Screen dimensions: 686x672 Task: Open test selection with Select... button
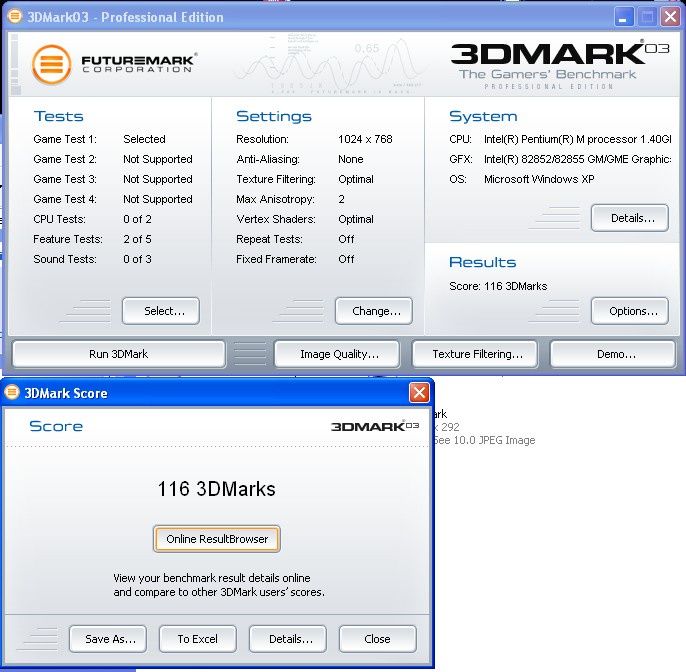161,311
